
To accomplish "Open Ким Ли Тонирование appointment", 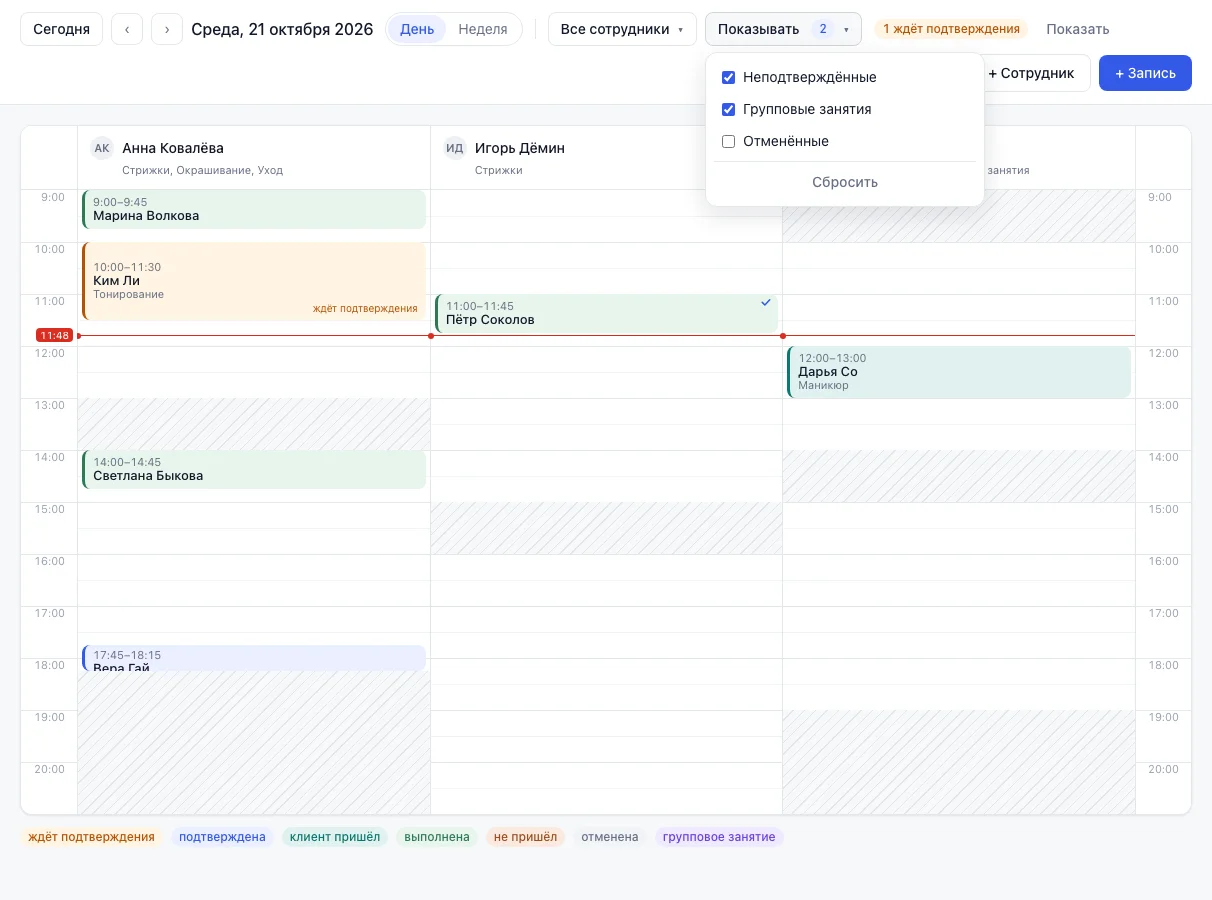I will [x=254, y=281].
